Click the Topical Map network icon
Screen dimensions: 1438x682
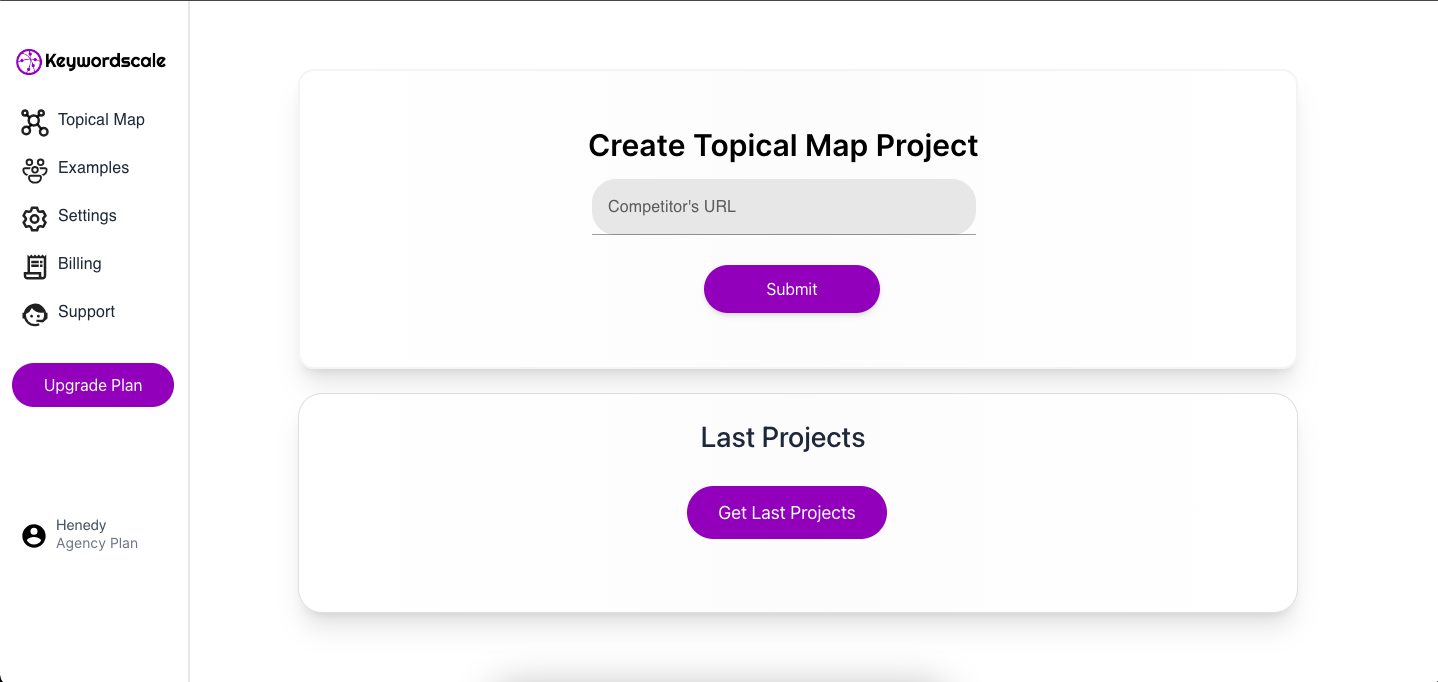tap(34, 123)
